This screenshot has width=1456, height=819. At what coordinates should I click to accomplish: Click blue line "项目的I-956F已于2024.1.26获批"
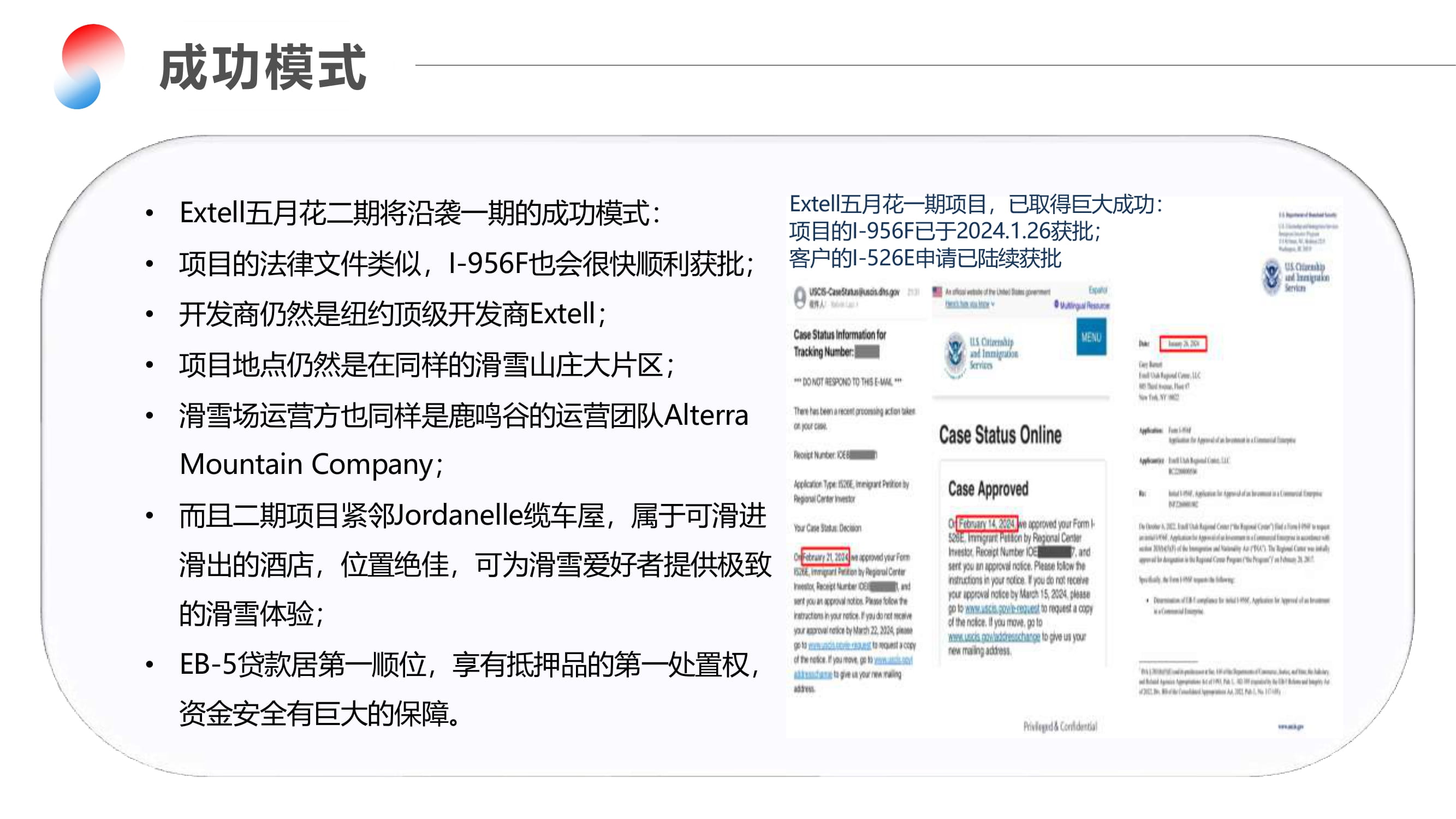pos(944,231)
